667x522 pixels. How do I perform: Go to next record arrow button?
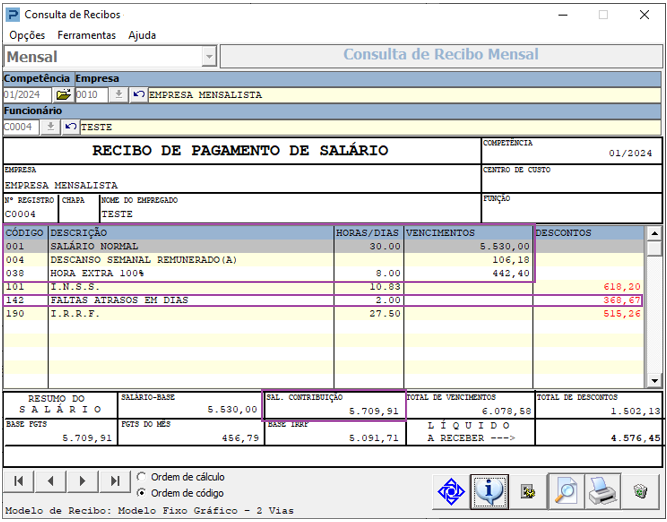pos(83,481)
